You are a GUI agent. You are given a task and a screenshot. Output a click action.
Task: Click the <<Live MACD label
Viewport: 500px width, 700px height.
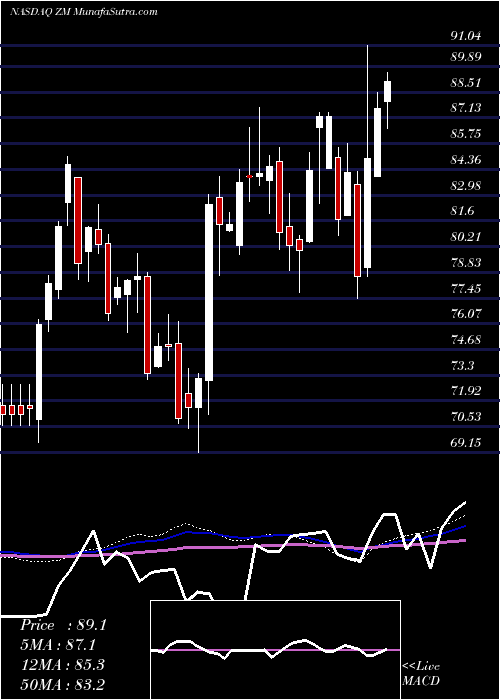click(421, 673)
